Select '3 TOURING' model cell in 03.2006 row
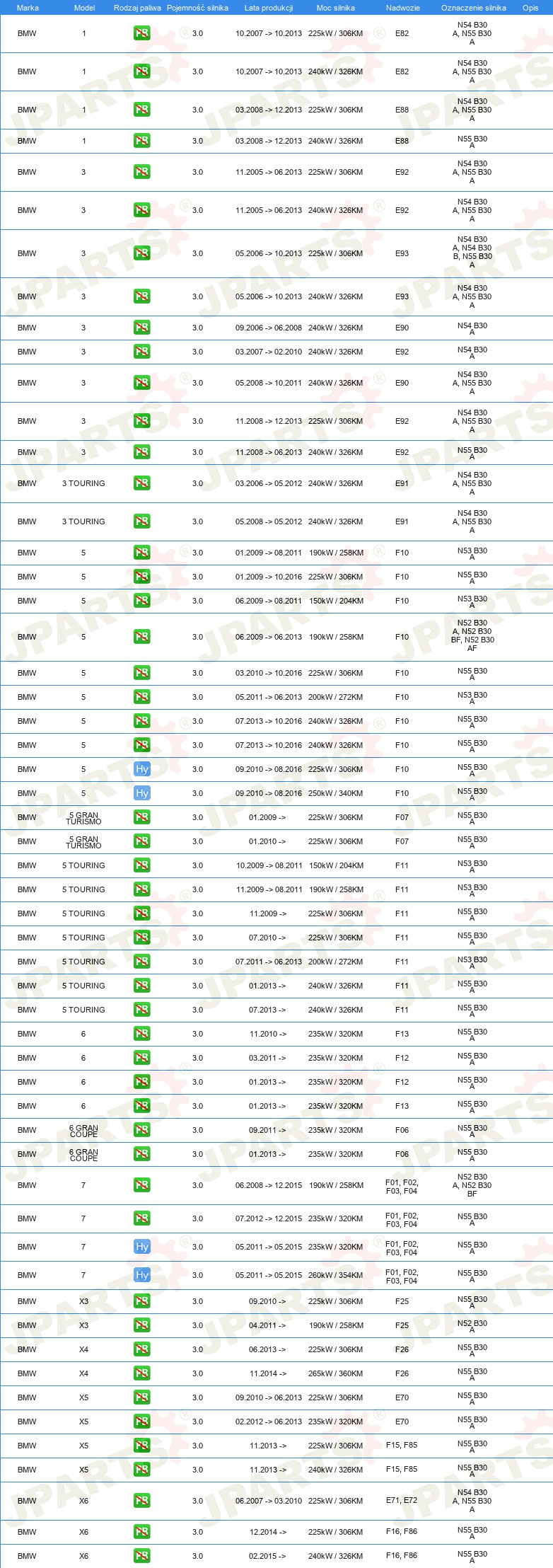Screen dimensions: 553x1568 (83, 483)
